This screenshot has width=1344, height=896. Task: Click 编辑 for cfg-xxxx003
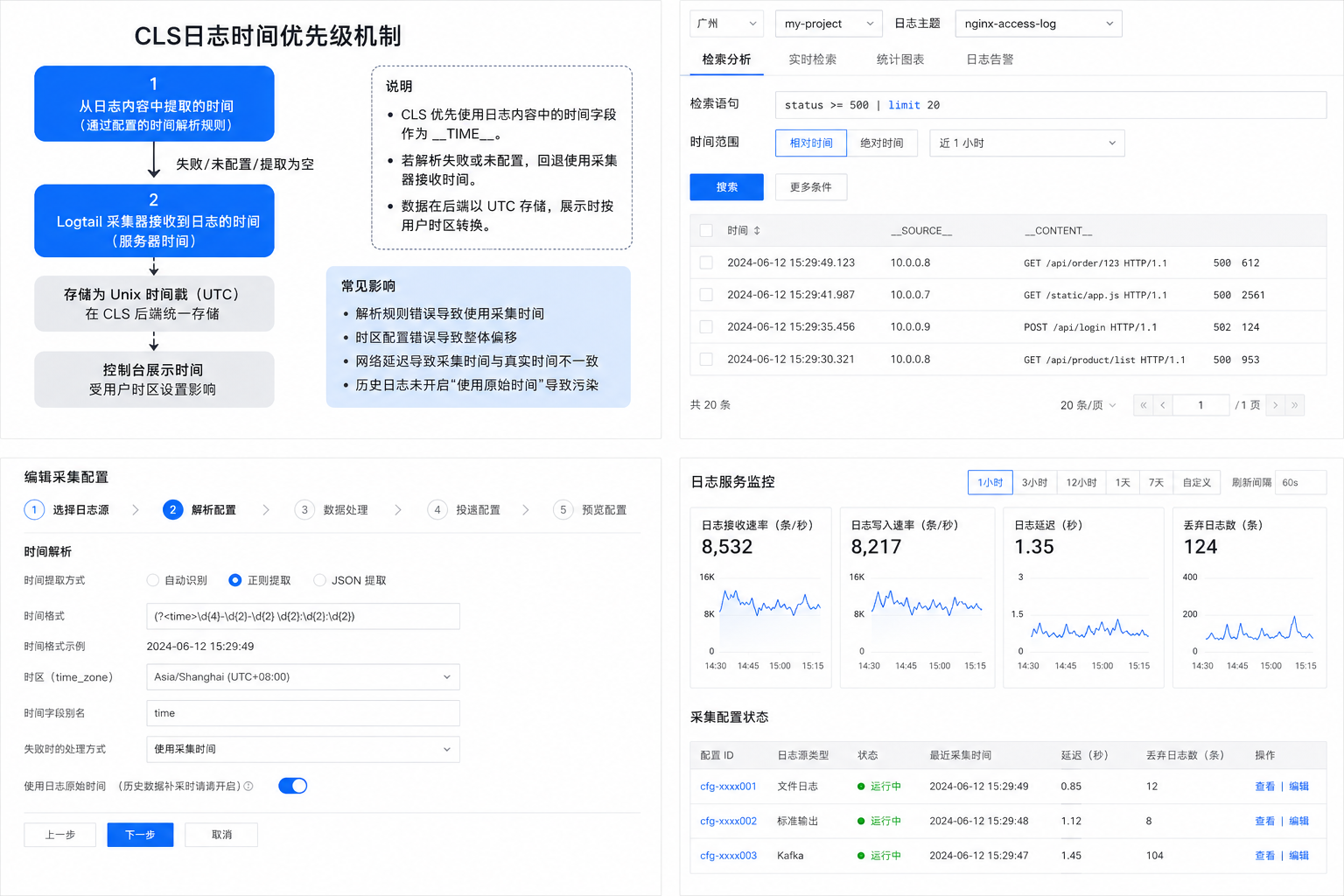pyautogui.click(x=1298, y=856)
